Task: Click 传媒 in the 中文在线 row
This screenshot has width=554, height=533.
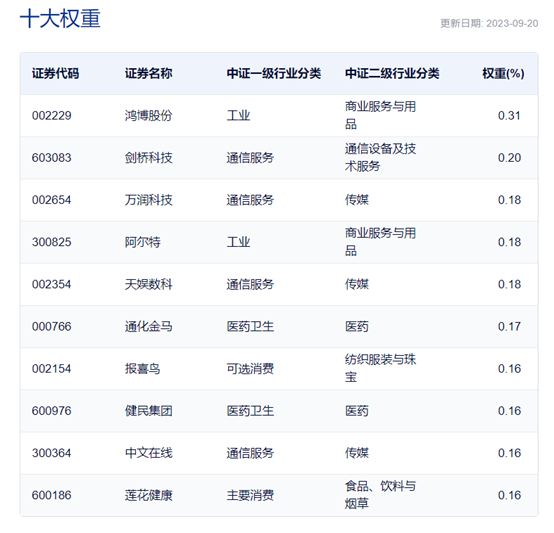Action: (x=356, y=453)
